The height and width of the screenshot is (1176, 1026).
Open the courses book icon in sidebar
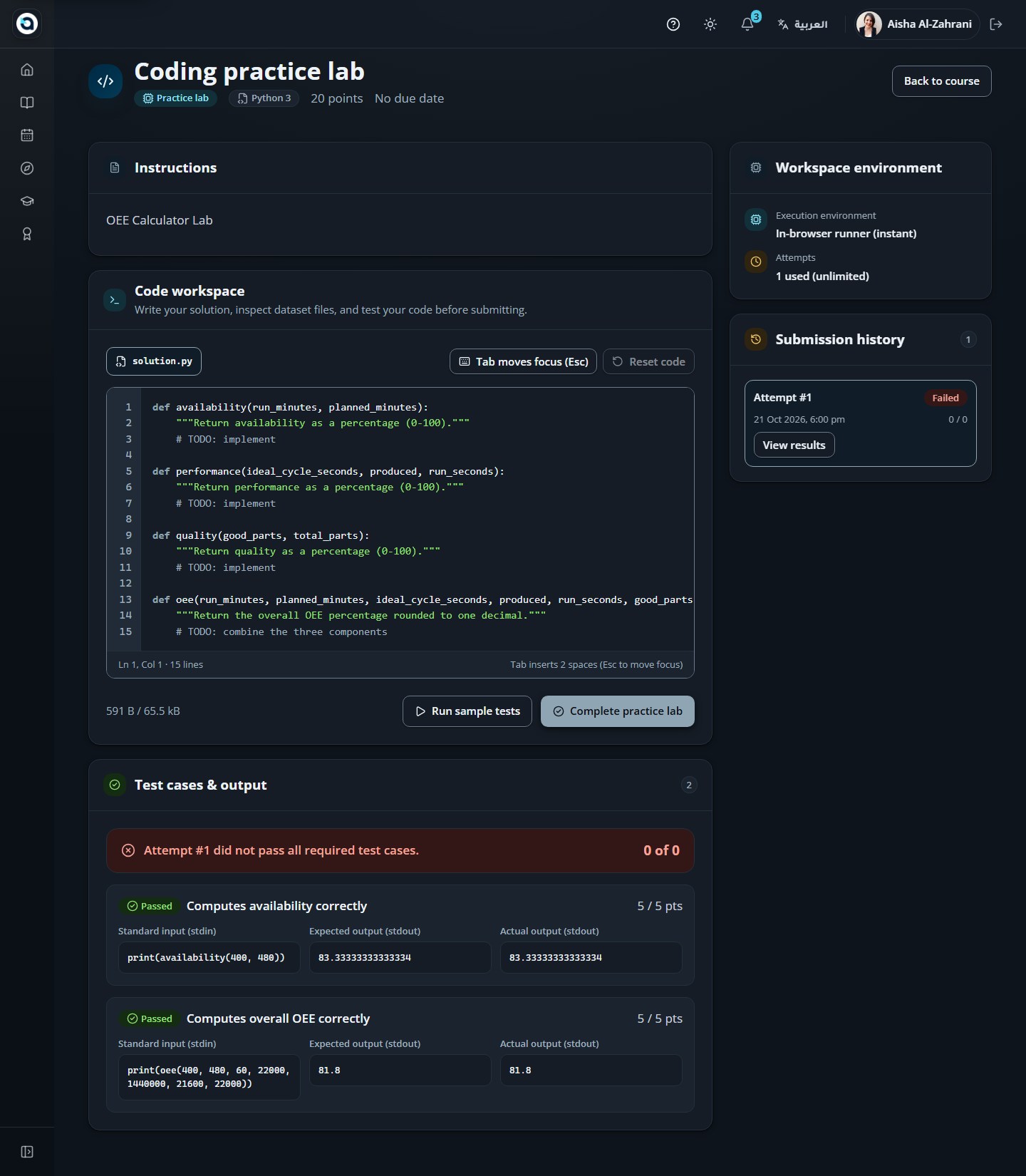coord(27,103)
